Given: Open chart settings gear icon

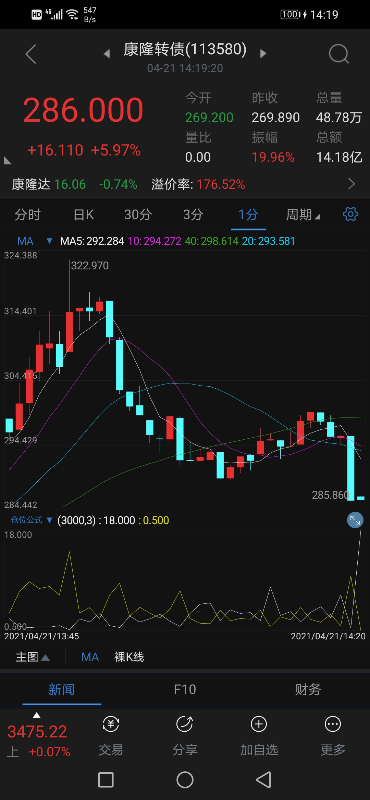Looking at the screenshot, I should 350,214.
